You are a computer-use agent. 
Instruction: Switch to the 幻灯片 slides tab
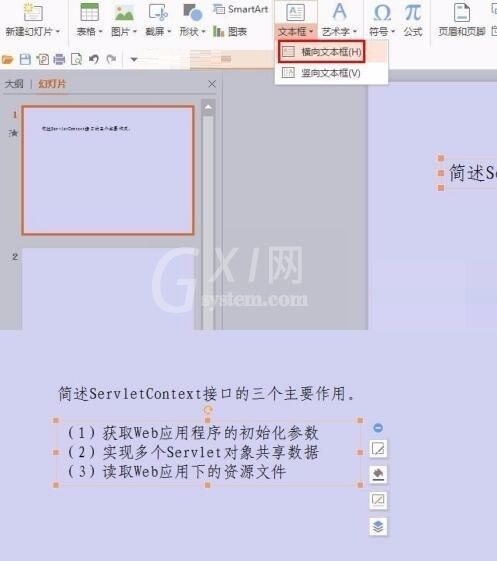pos(52,84)
